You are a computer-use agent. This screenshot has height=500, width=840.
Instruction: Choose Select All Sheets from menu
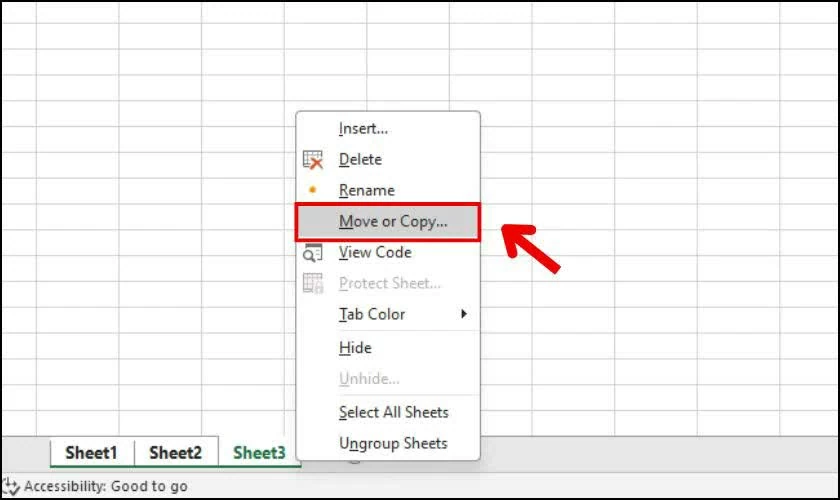[x=393, y=412]
